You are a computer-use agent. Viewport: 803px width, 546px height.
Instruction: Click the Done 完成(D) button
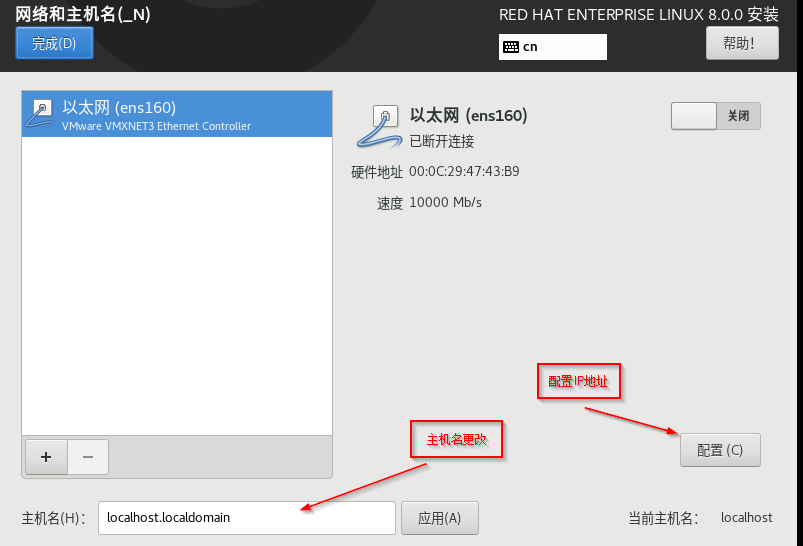click(x=54, y=43)
